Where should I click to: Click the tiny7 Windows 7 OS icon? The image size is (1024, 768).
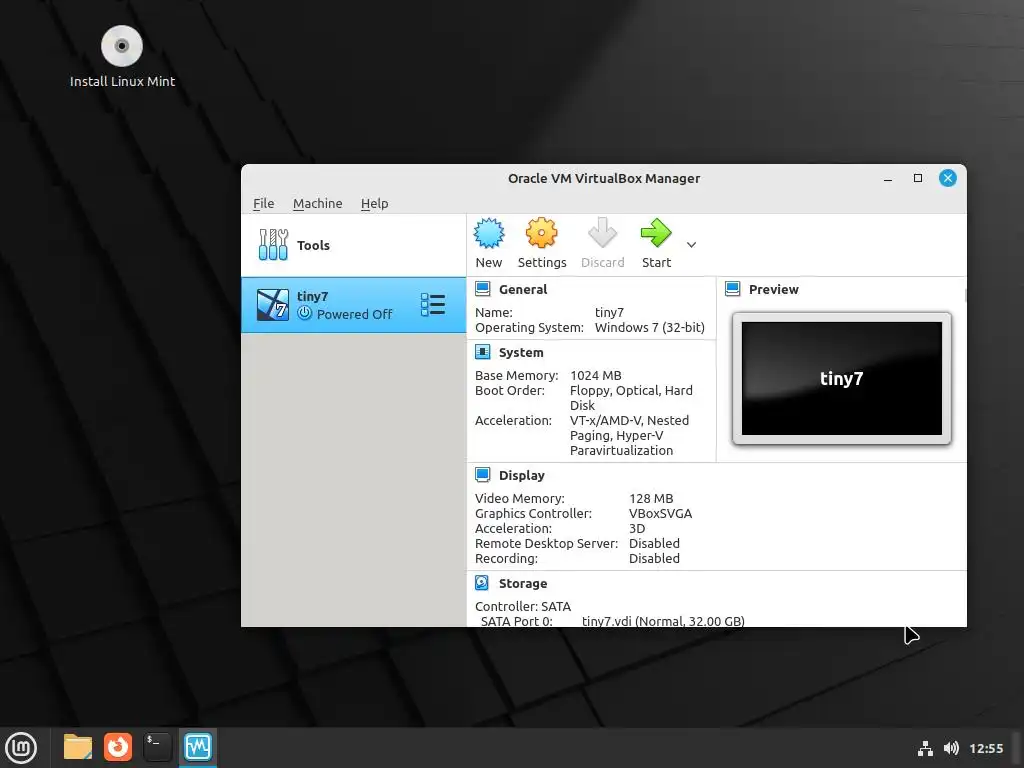(x=272, y=305)
